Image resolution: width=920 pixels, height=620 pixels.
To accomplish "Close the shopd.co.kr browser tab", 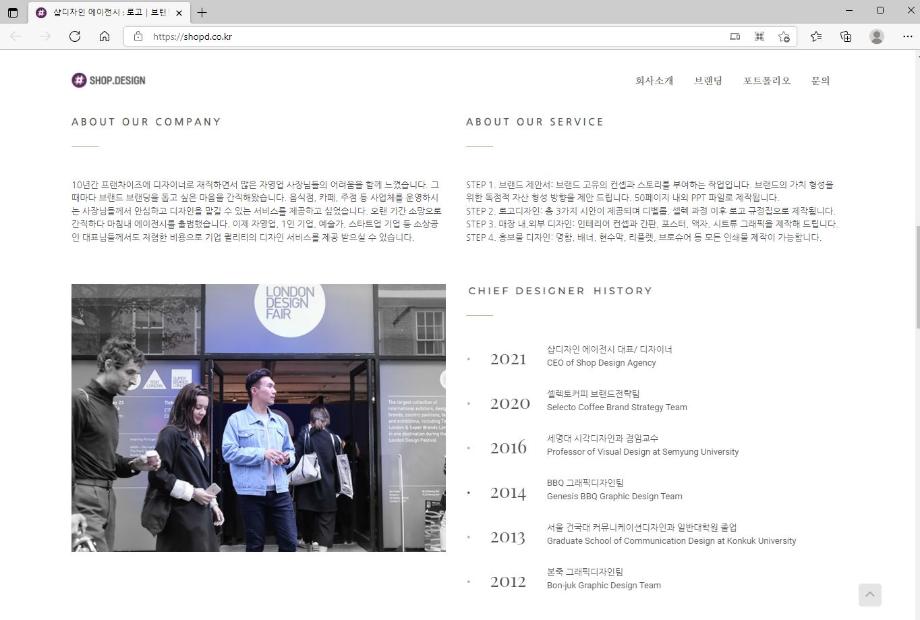I will [179, 13].
